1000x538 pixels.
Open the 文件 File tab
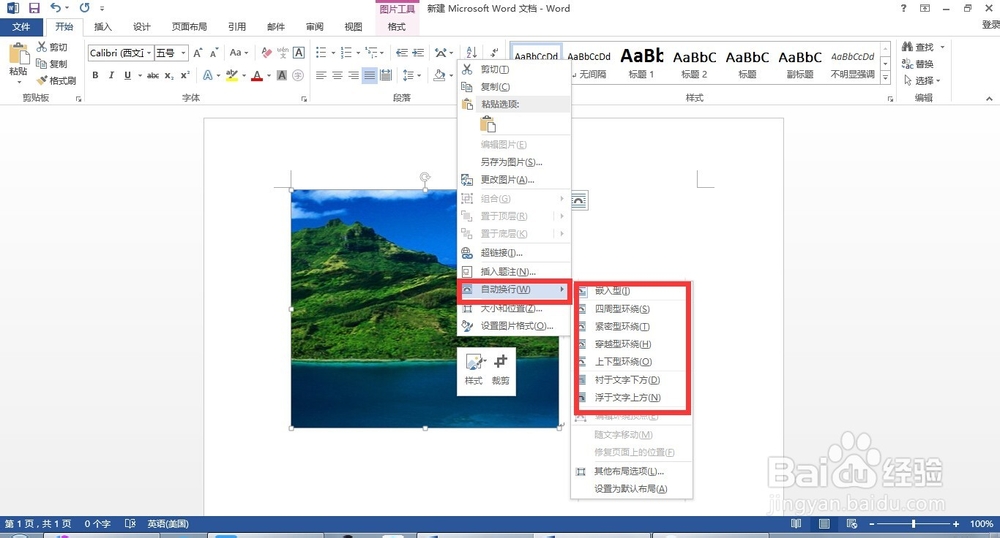[x=21, y=27]
